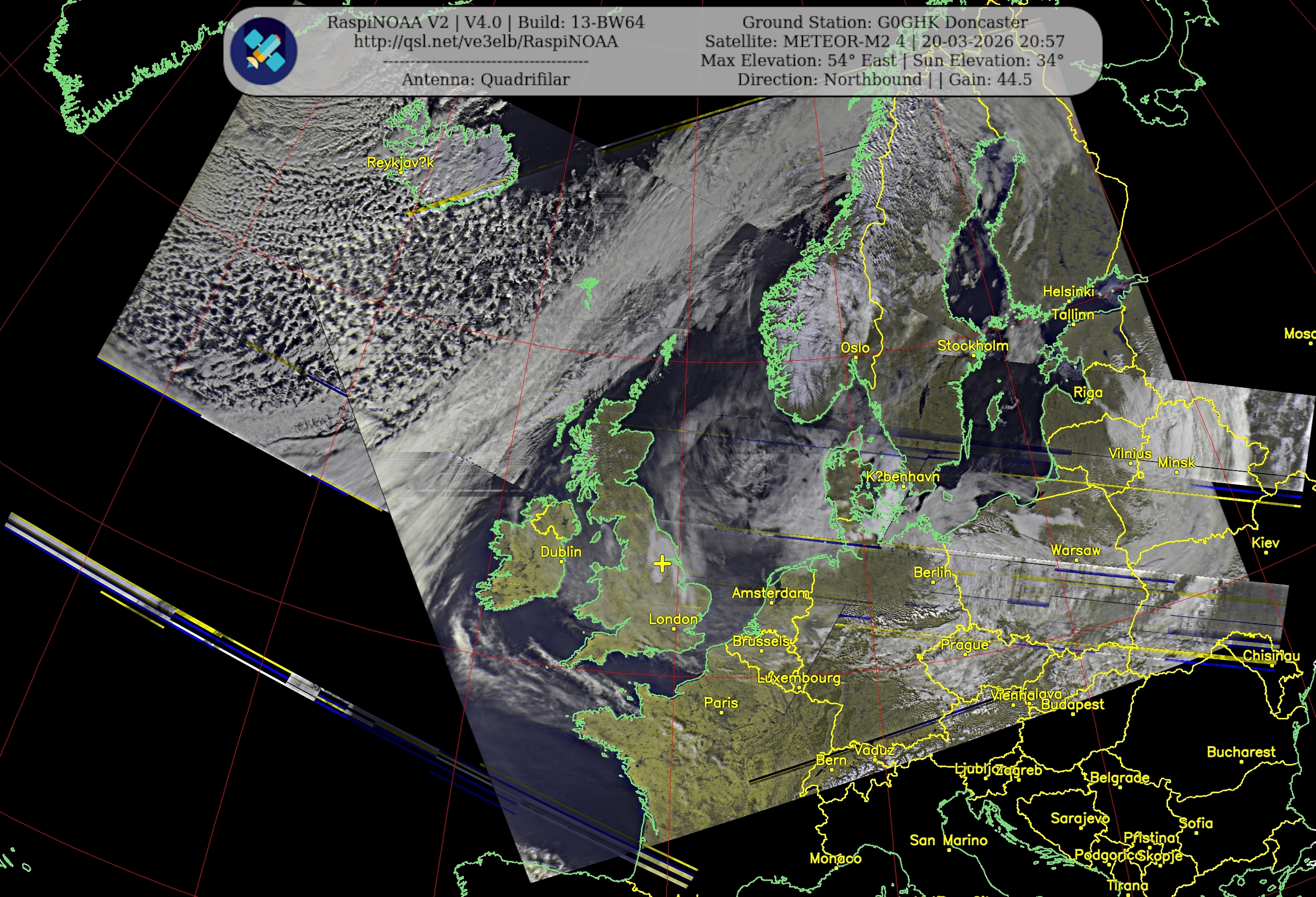The image size is (1316, 897).
Task: Select the Bucharest map label
Action: 1241,752
